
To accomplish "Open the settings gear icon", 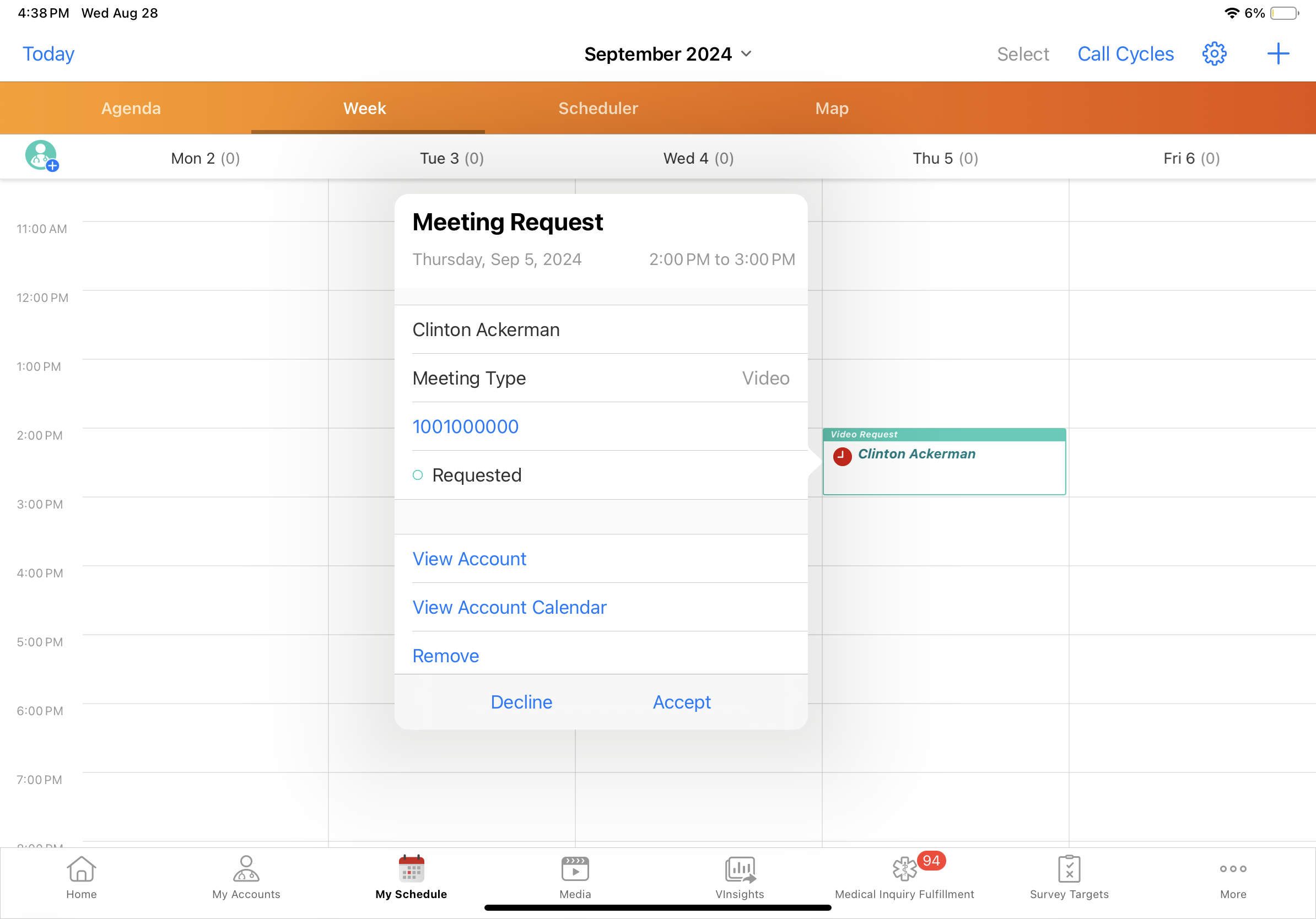I will (x=1214, y=54).
